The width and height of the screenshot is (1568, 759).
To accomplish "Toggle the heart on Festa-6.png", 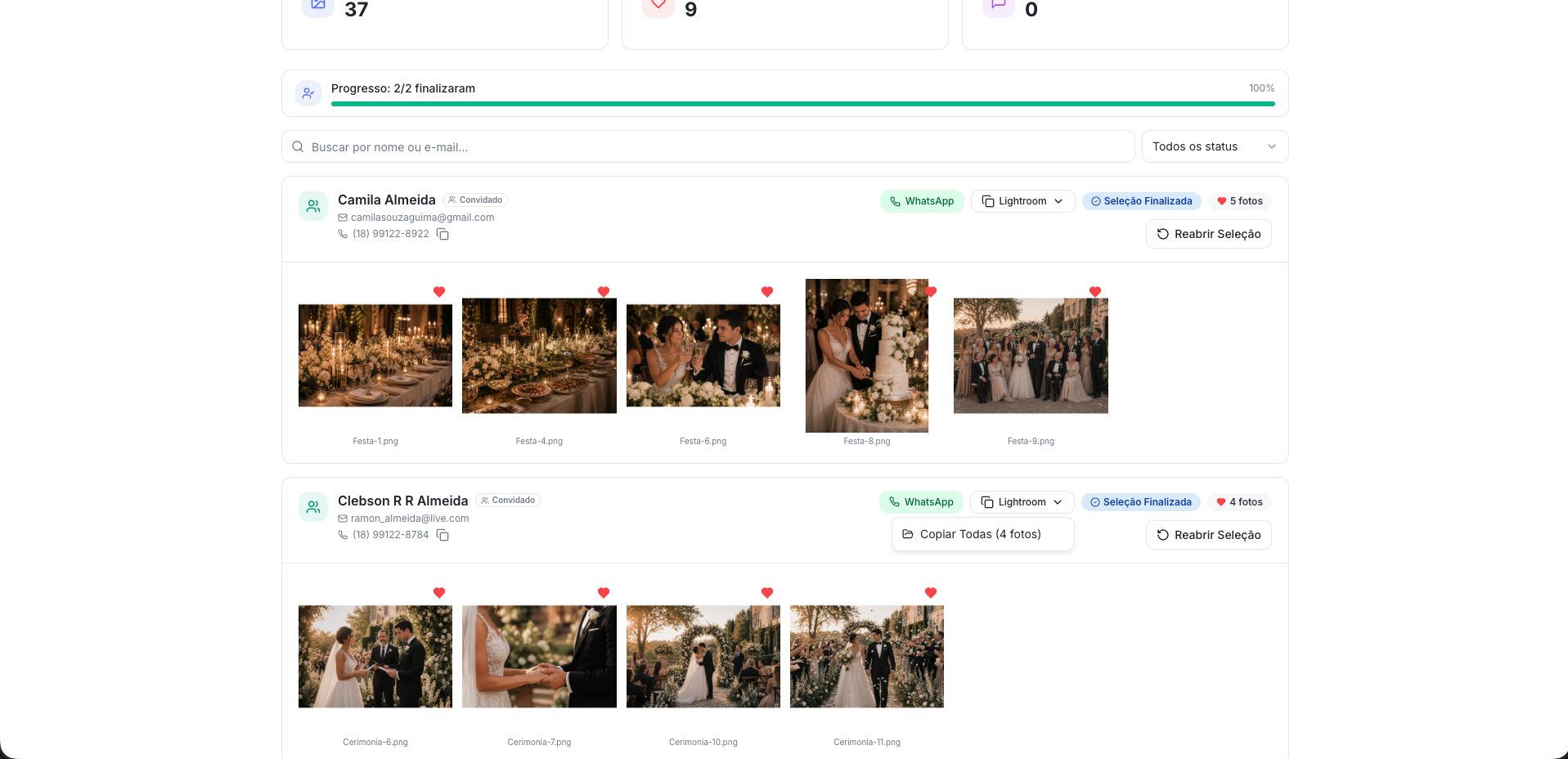I will (767, 292).
